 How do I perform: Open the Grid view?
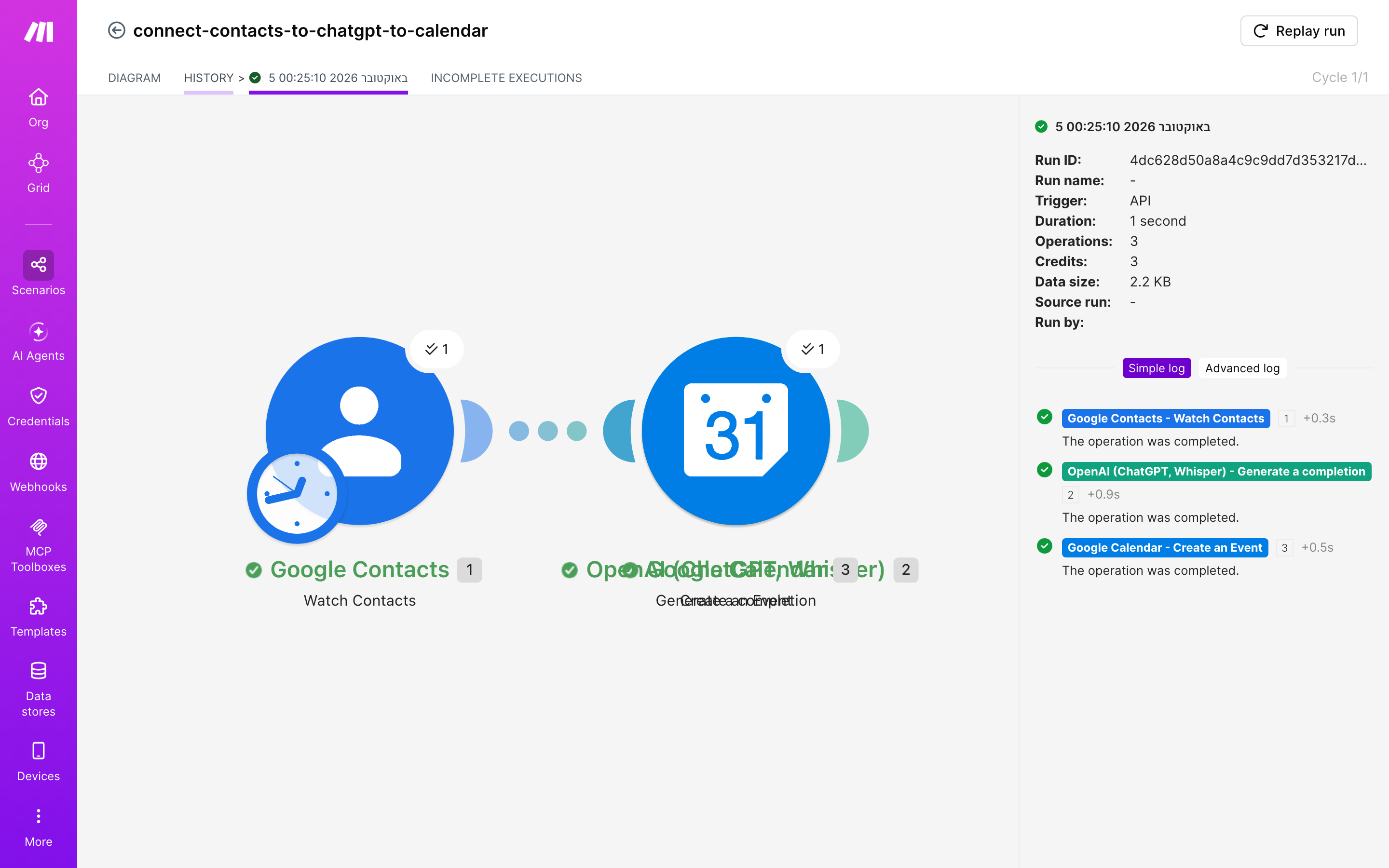pyautogui.click(x=39, y=173)
